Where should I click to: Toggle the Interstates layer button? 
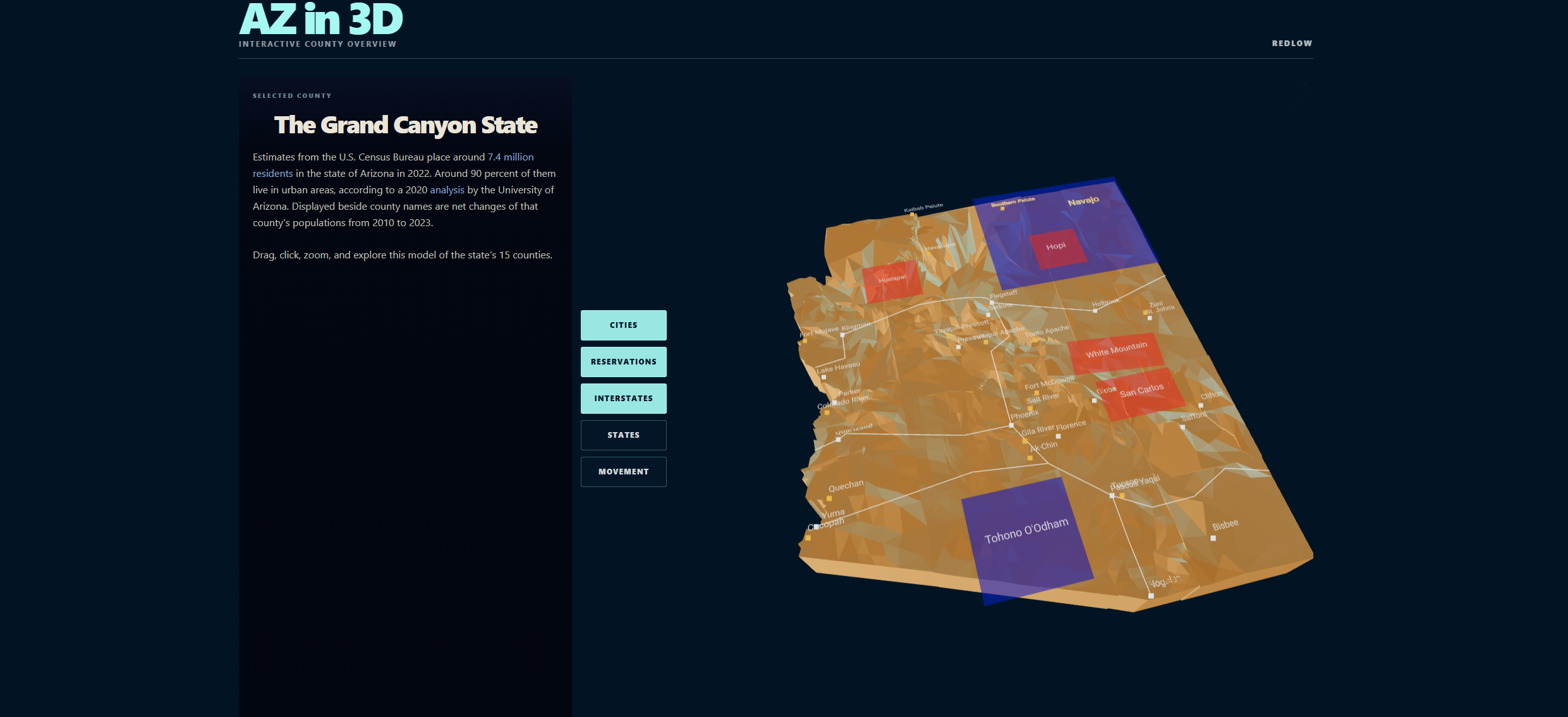623,399
